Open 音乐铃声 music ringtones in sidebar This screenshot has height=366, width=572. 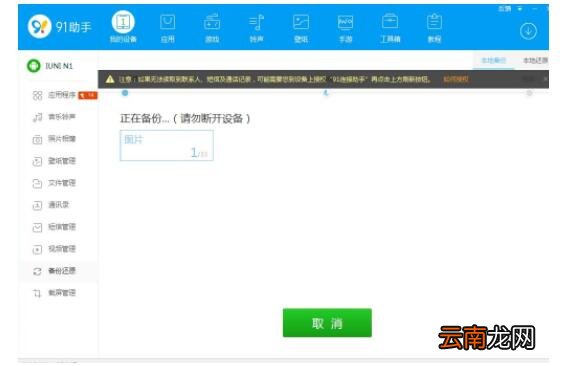tap(54, 117)
